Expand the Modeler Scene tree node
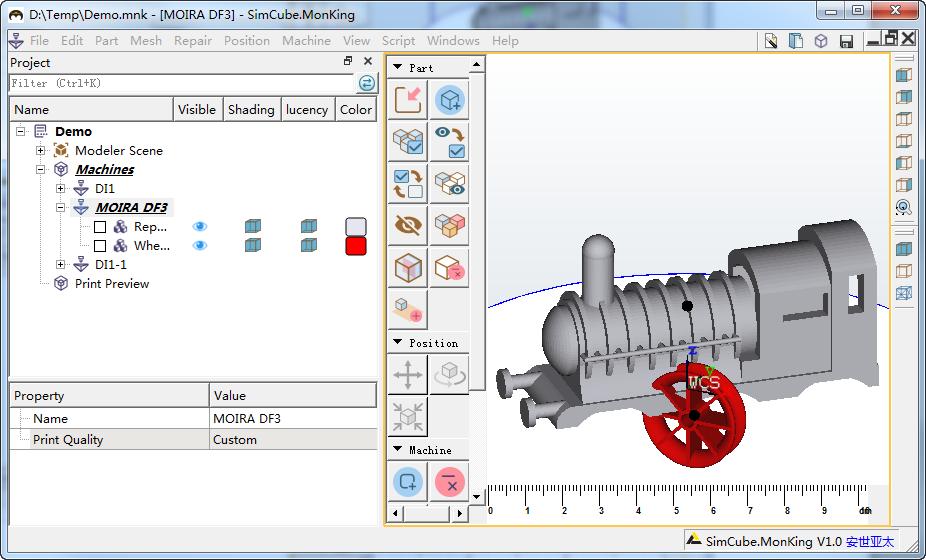Viewport: 926px width, 560px height. pyautogui.click(x=40, y=151)
